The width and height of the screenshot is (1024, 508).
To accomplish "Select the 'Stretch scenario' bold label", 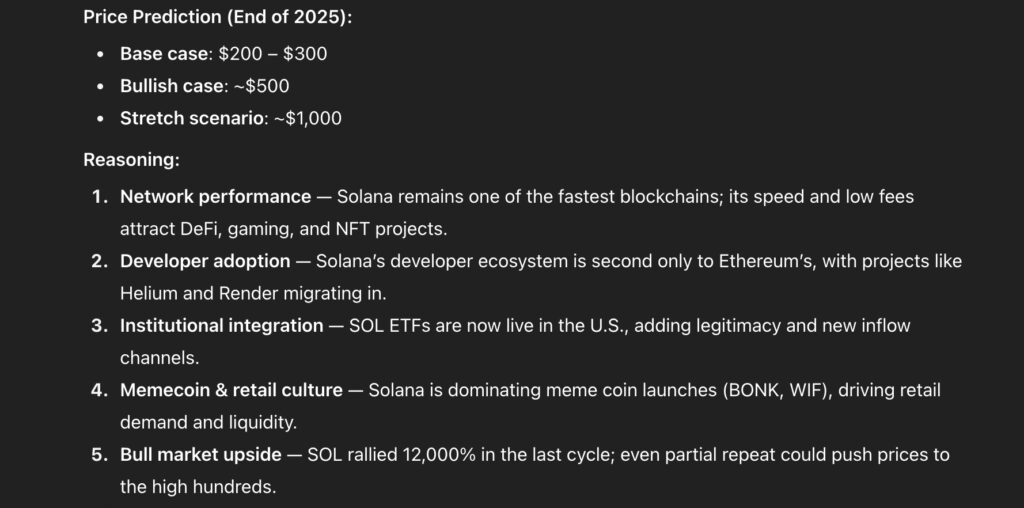I will (194, 118).
